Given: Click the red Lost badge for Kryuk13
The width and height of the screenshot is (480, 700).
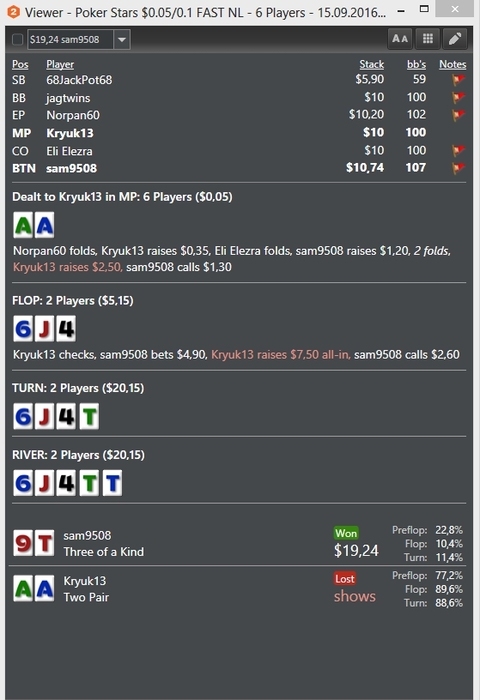Looking at the screenshot, I should tap(345, 579).
